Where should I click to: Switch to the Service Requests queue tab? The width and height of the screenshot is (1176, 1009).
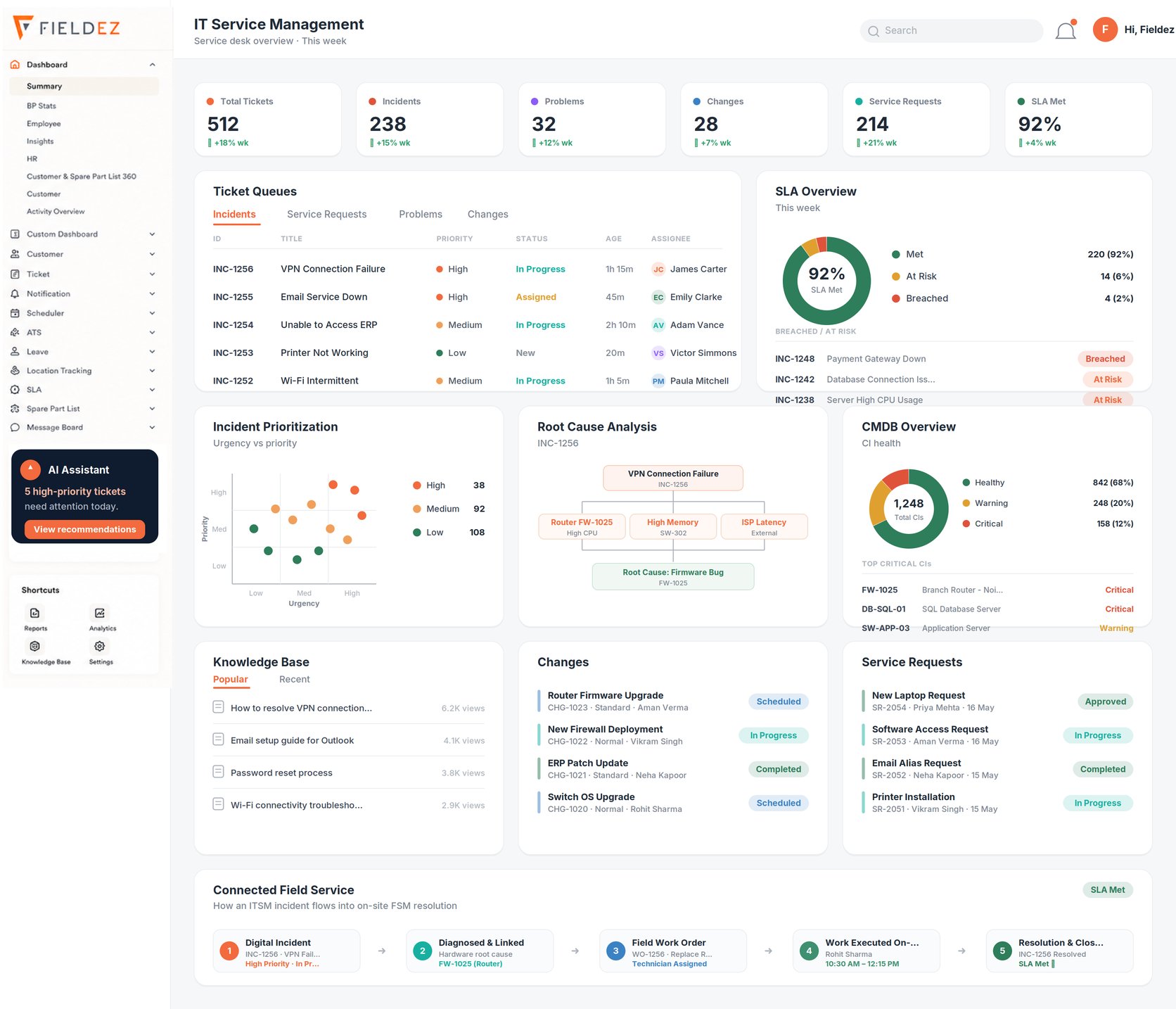tap(326, 215)
